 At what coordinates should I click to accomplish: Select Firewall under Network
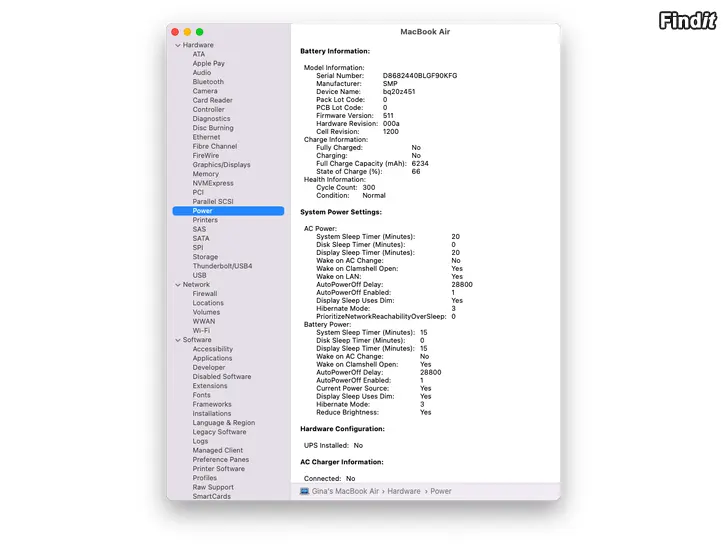(x=205, y=294)
